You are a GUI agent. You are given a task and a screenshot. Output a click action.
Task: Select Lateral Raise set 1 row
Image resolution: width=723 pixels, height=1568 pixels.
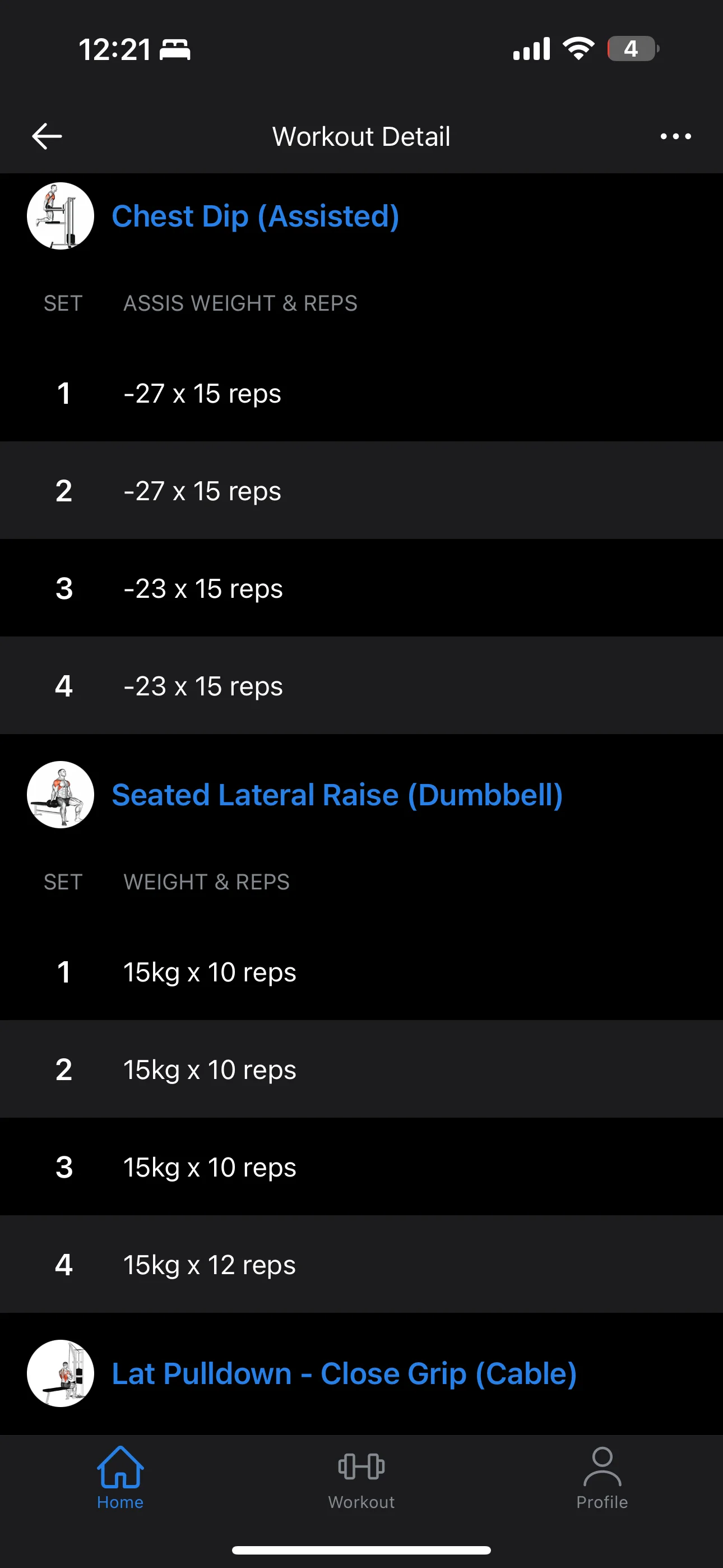(361, 972)
